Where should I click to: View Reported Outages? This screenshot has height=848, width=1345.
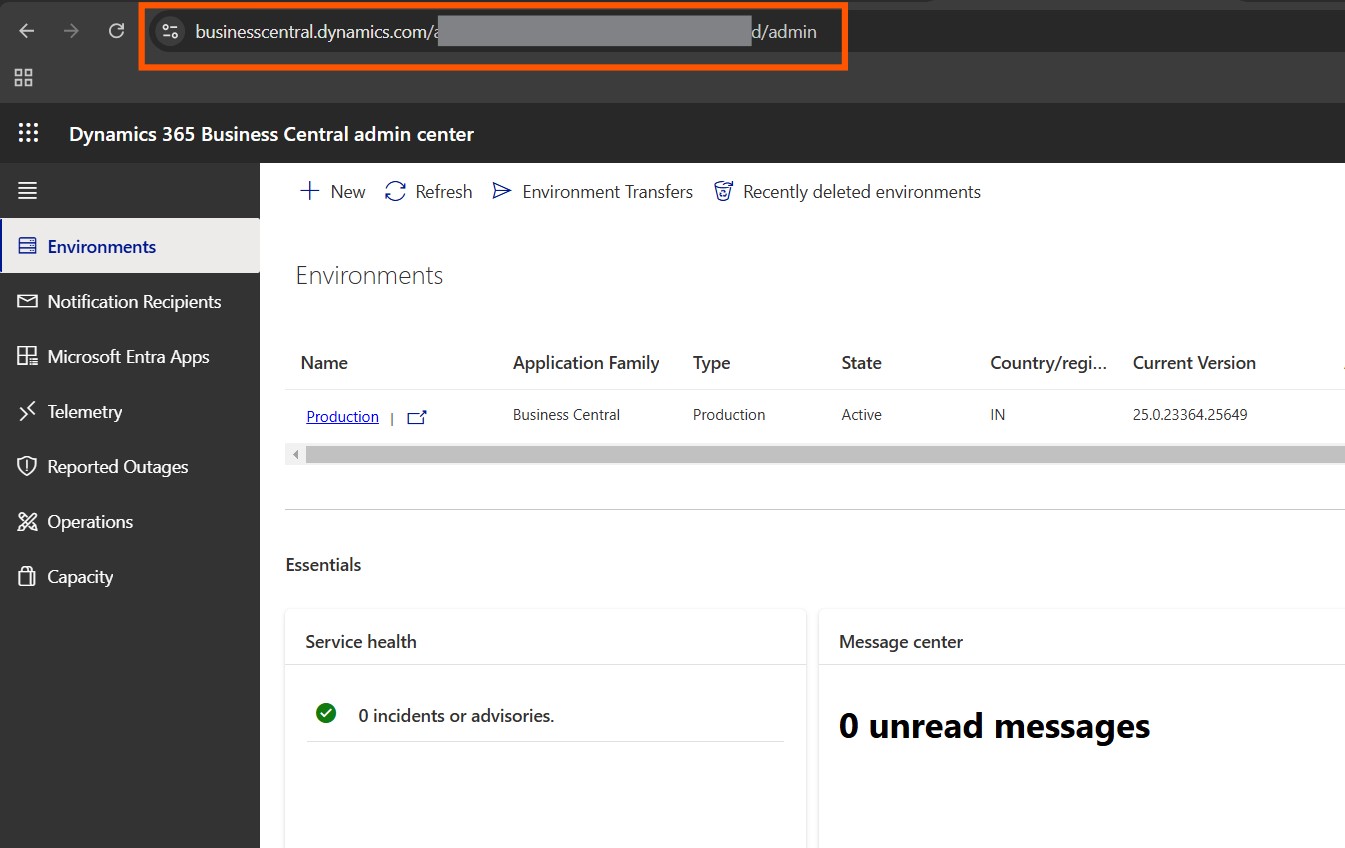117,466
